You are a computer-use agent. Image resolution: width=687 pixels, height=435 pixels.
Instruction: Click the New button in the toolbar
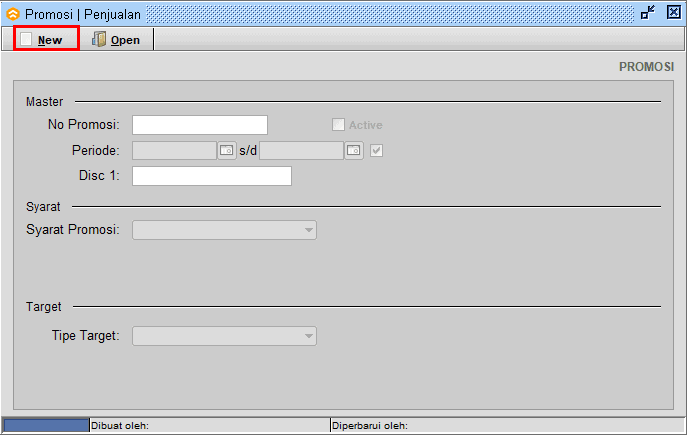[x=47, y=40]
